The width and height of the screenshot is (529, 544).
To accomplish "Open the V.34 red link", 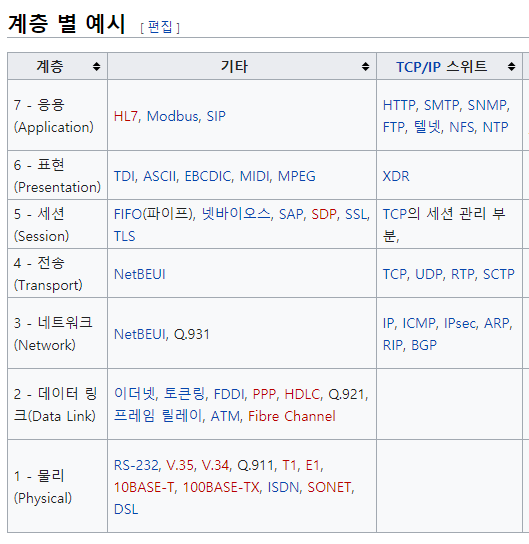I will [215, 465].
